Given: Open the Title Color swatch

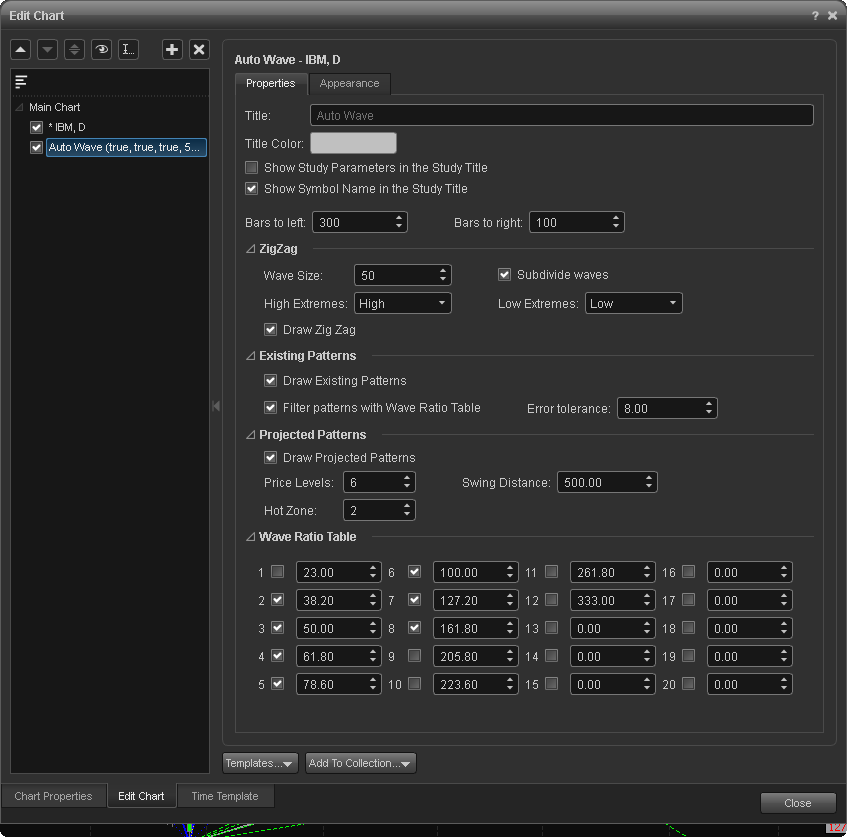Looking at the screenshot, I should pos(353,143).
